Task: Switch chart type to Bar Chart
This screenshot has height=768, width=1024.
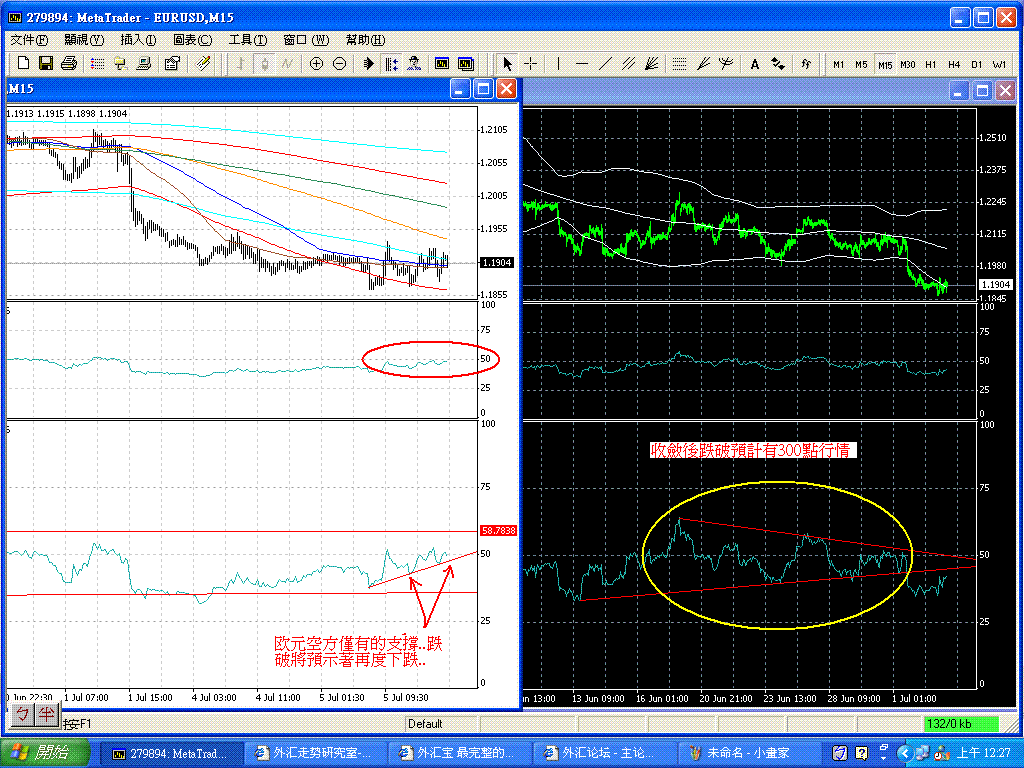Action: tap(241, 63)
